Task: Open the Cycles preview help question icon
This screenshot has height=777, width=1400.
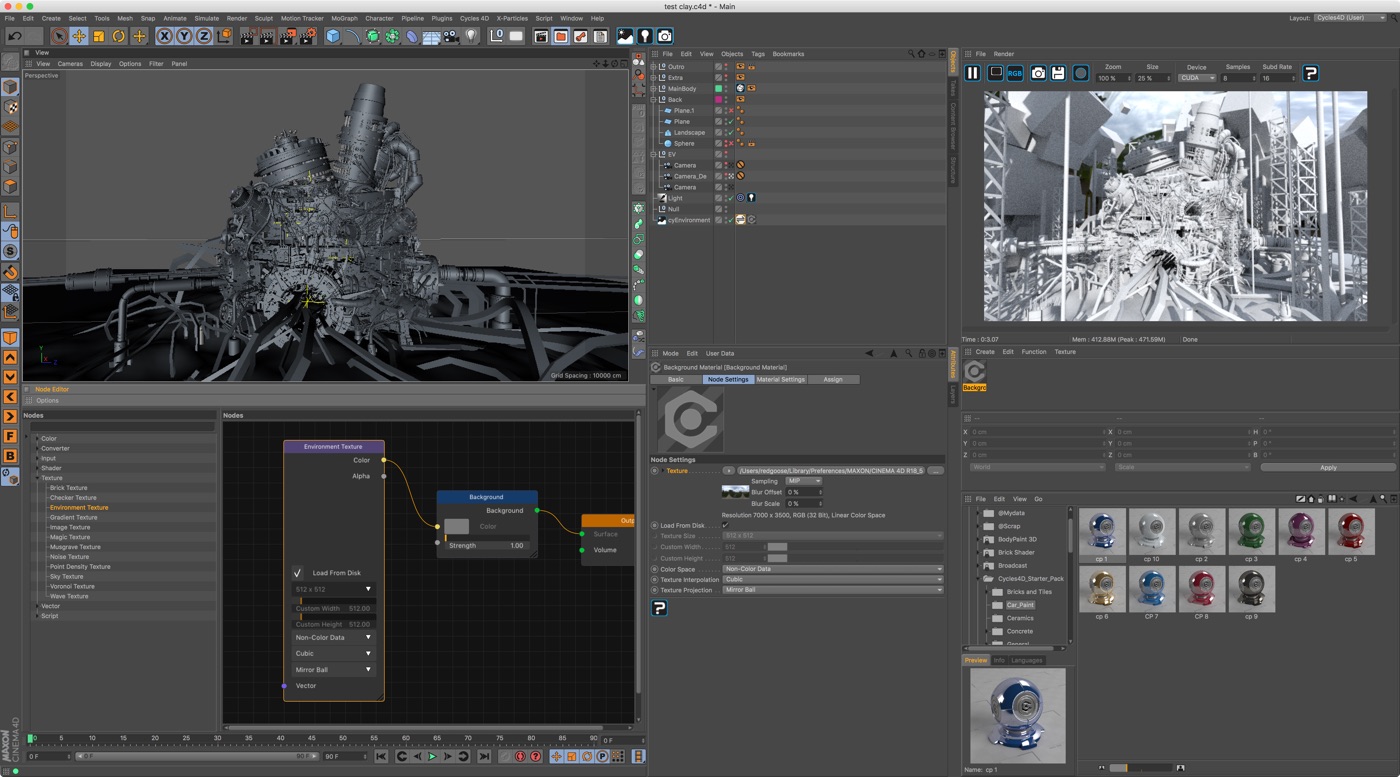Action: pyautogui.click(x=1311, y=73)
